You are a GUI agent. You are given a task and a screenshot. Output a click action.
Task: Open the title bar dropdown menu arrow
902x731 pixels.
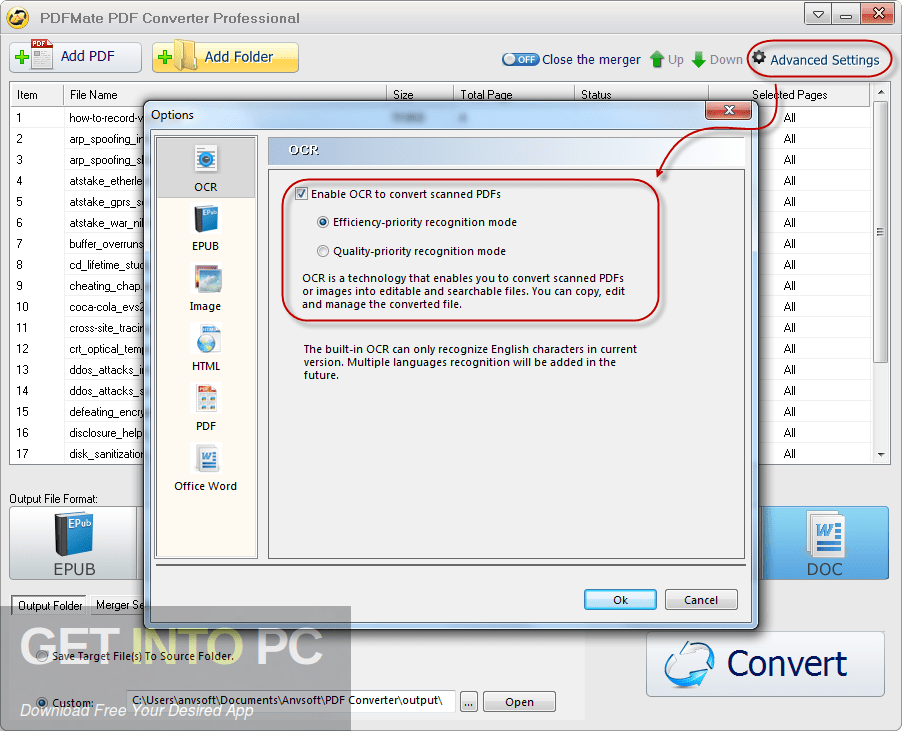818,14
